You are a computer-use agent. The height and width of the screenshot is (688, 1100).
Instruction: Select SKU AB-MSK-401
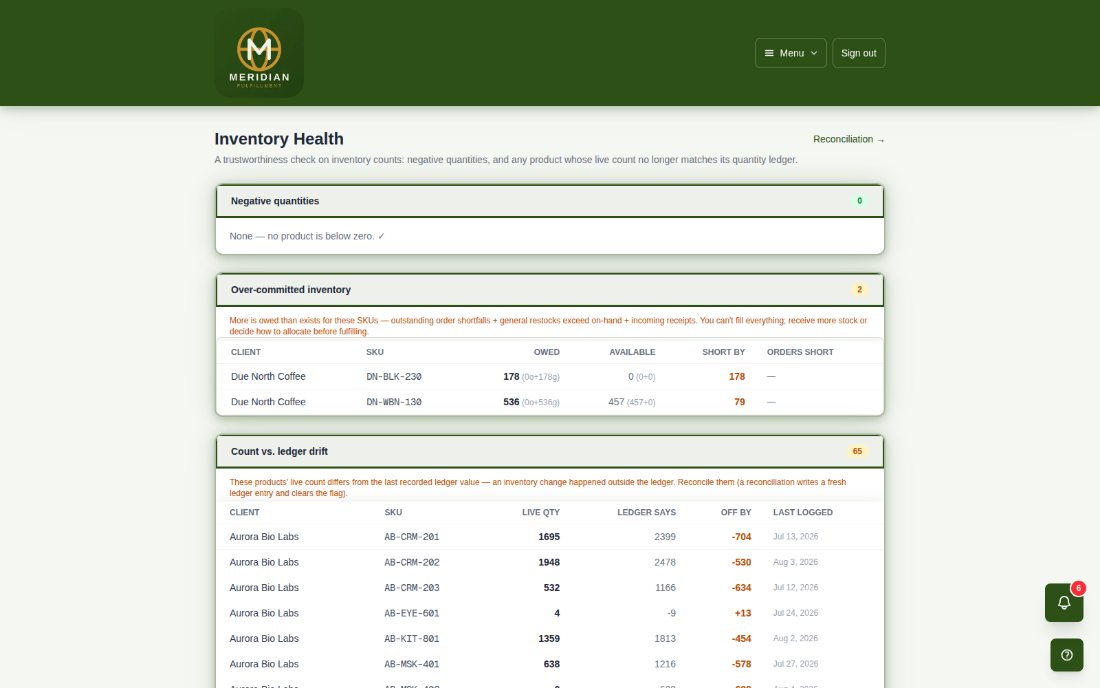[x=412, y=664]
